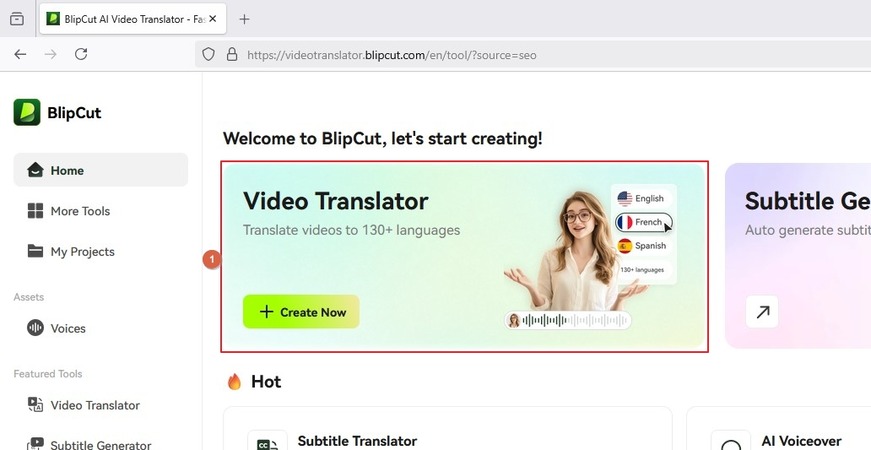Open the Subtitle Translator card
Image resolution: width=871 pixels, height=450 pixels.
click(448, 428)
